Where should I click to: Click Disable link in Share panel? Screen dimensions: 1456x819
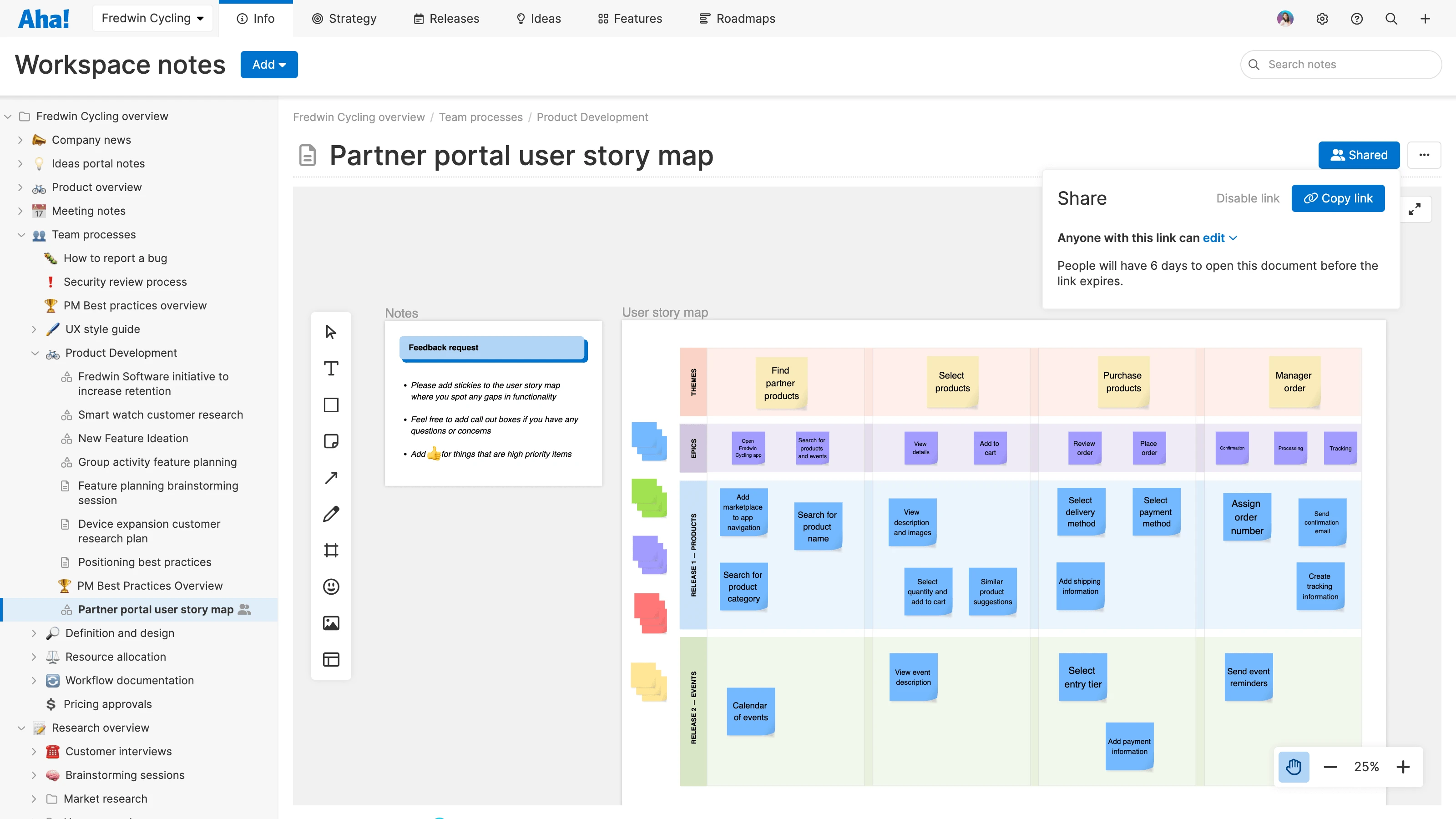click(1248, 198)
